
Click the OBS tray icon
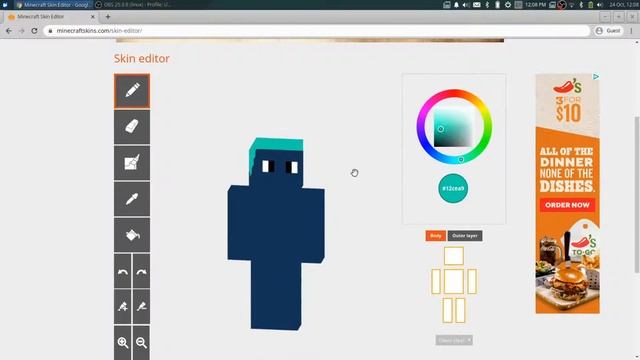pos(562,5)
